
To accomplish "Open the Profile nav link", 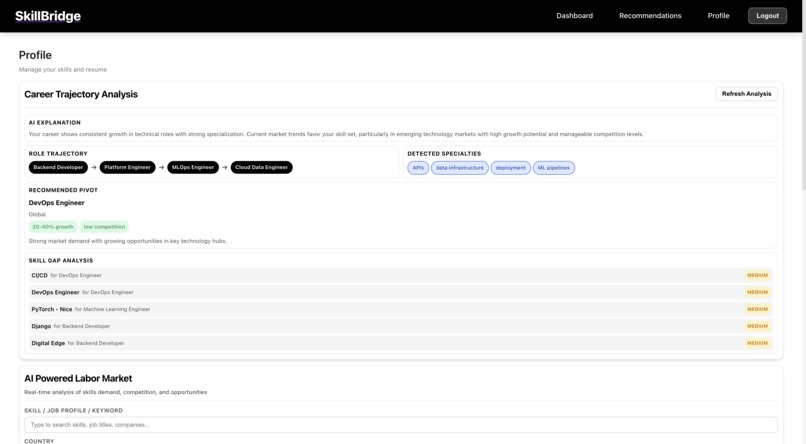I will 718,16.
